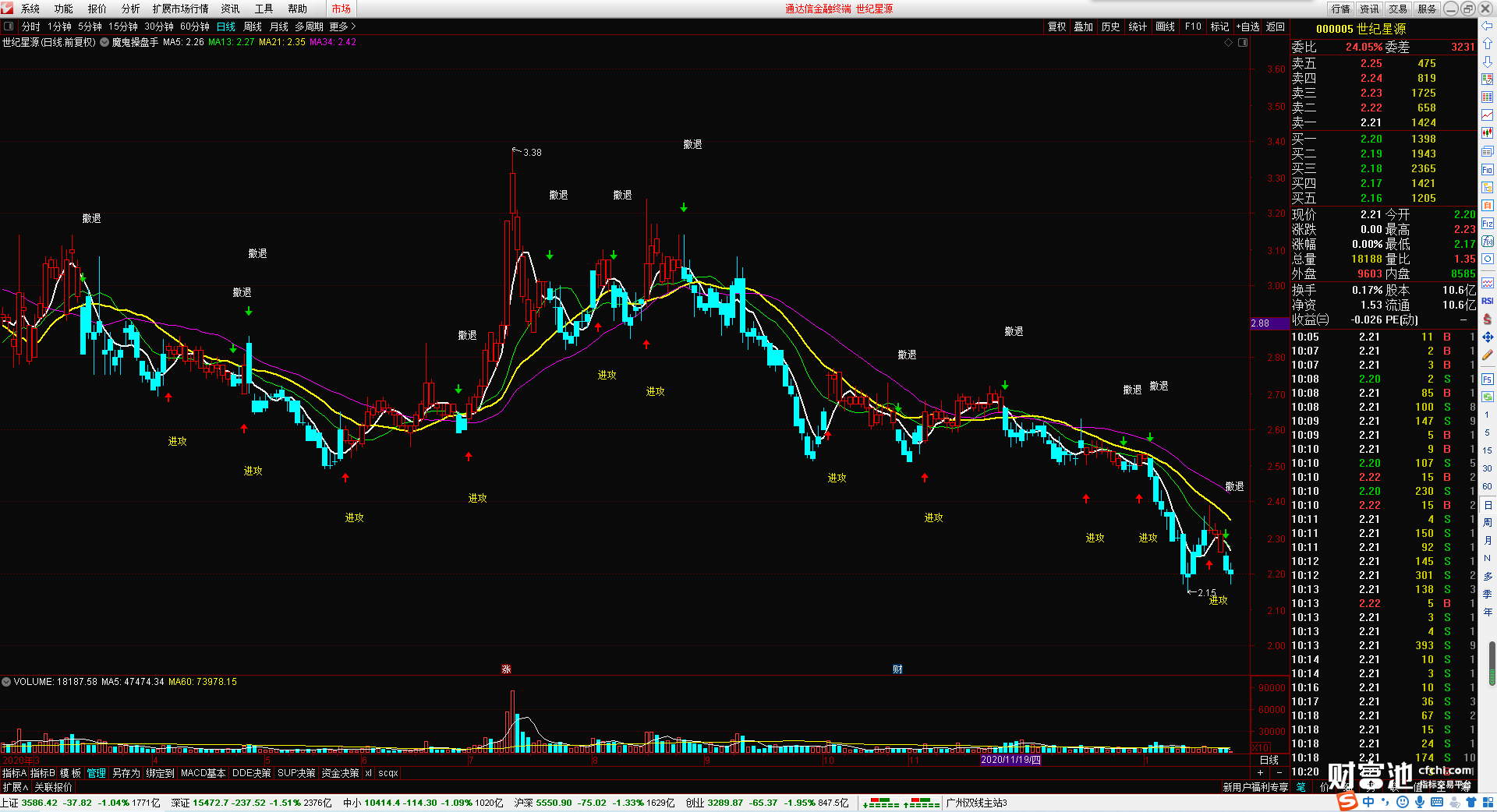This screenshot has width=1497, height=812.
Task: Click the back arrow icon in right sidebar
Action: pos(1488,26)
